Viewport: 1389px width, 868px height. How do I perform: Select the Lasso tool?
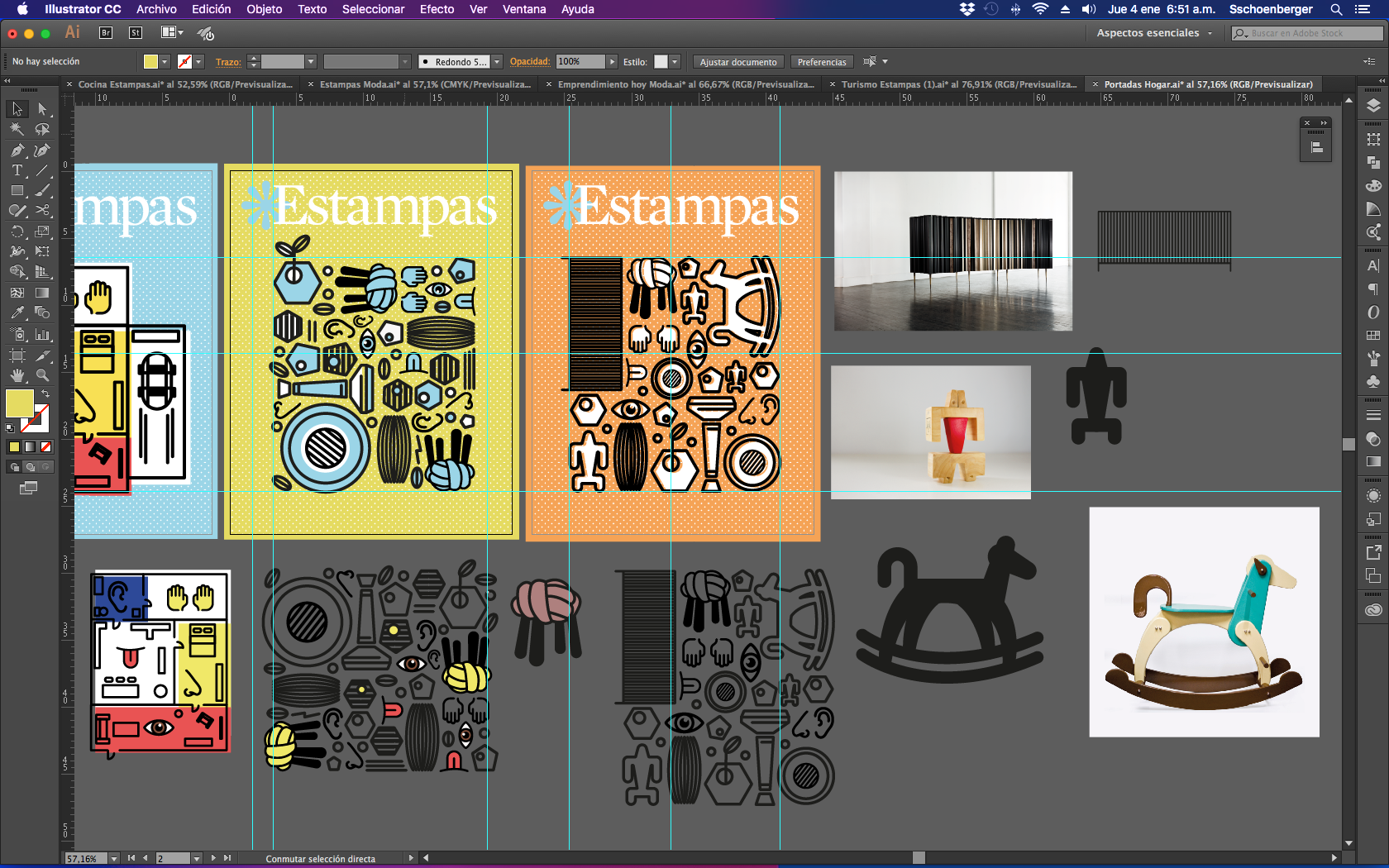[x=42, y=129]
